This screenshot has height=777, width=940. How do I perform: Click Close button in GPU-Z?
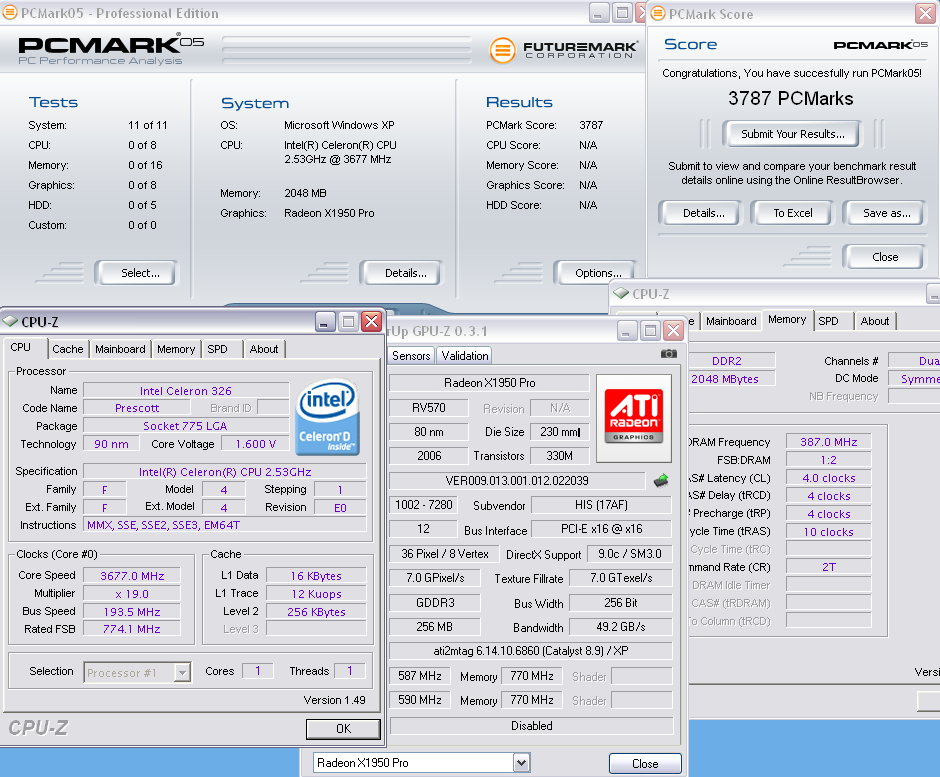click(645, 763)
